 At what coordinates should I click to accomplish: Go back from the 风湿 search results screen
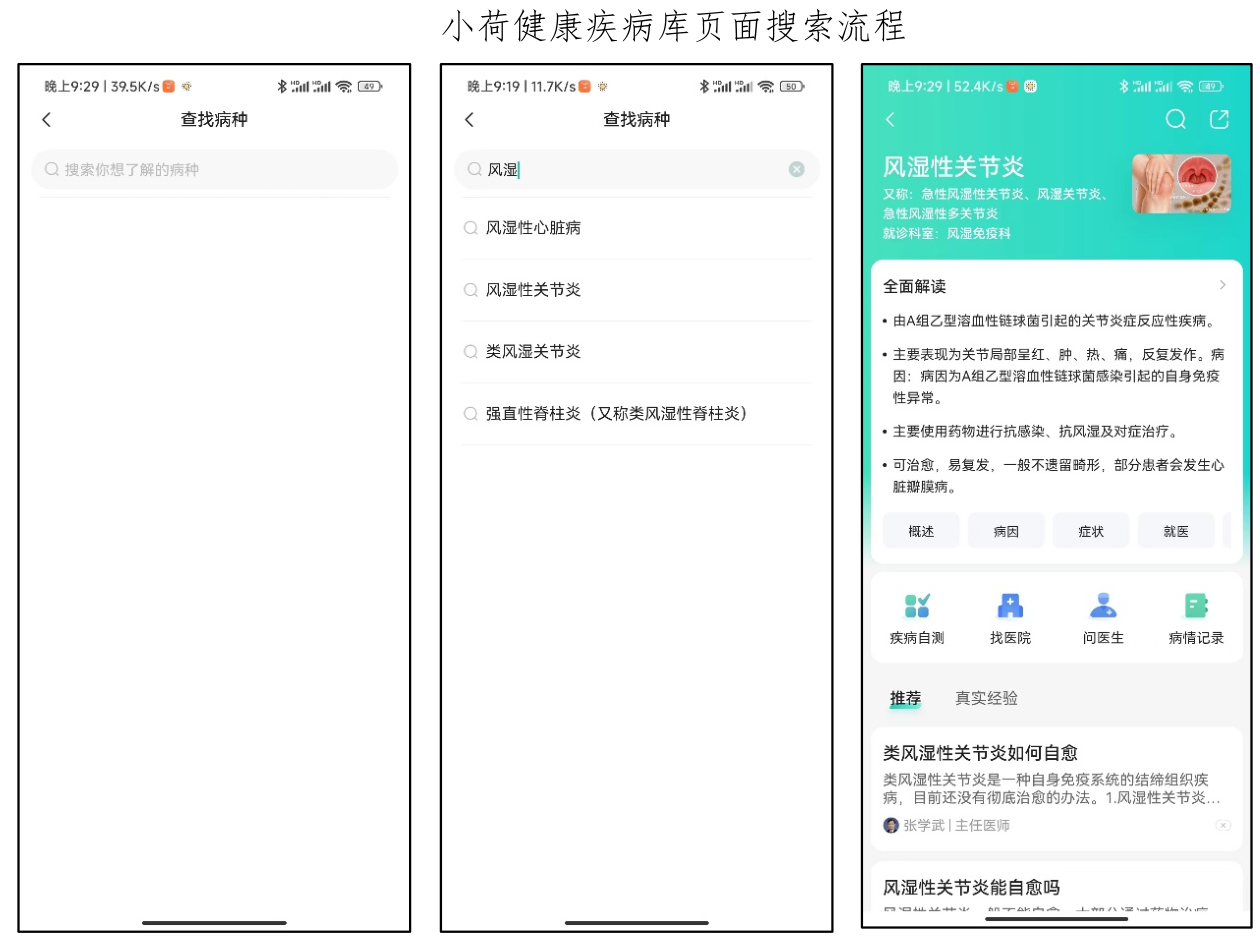pyautogui.click(x=470, y=120)
